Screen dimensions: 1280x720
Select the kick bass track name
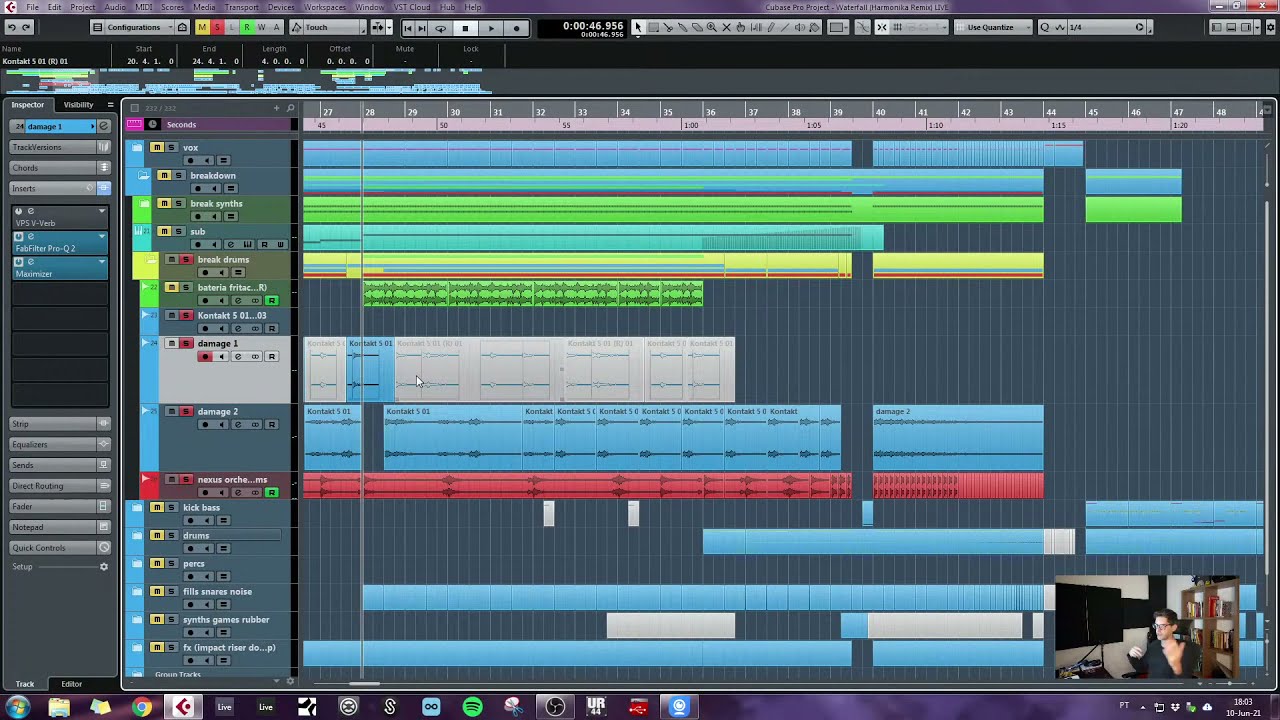(201, 508)
